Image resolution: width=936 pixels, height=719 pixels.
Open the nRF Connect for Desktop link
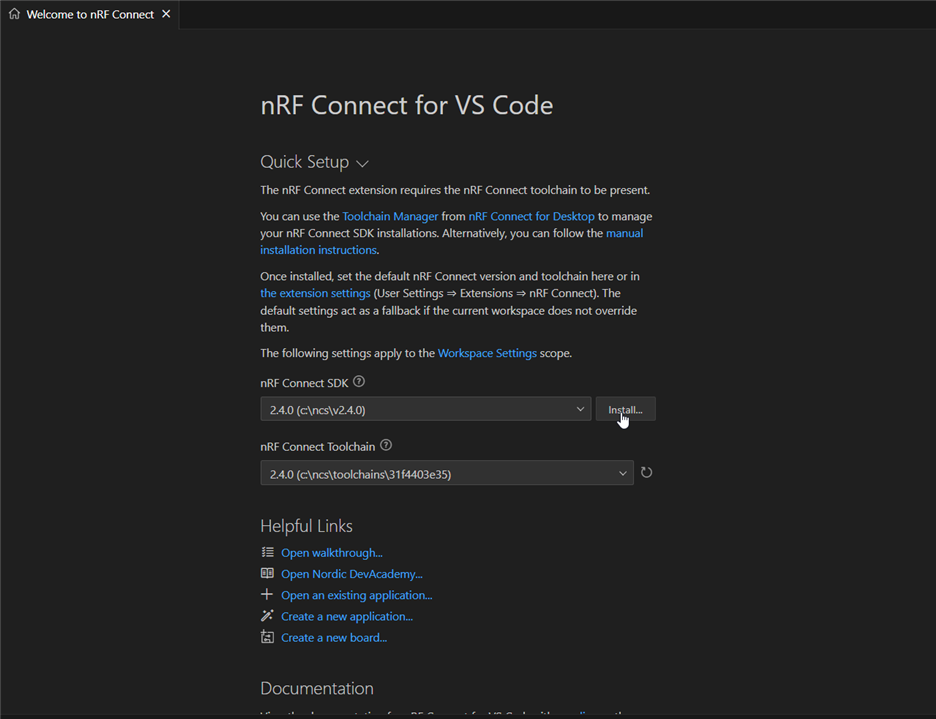[531, 216]
